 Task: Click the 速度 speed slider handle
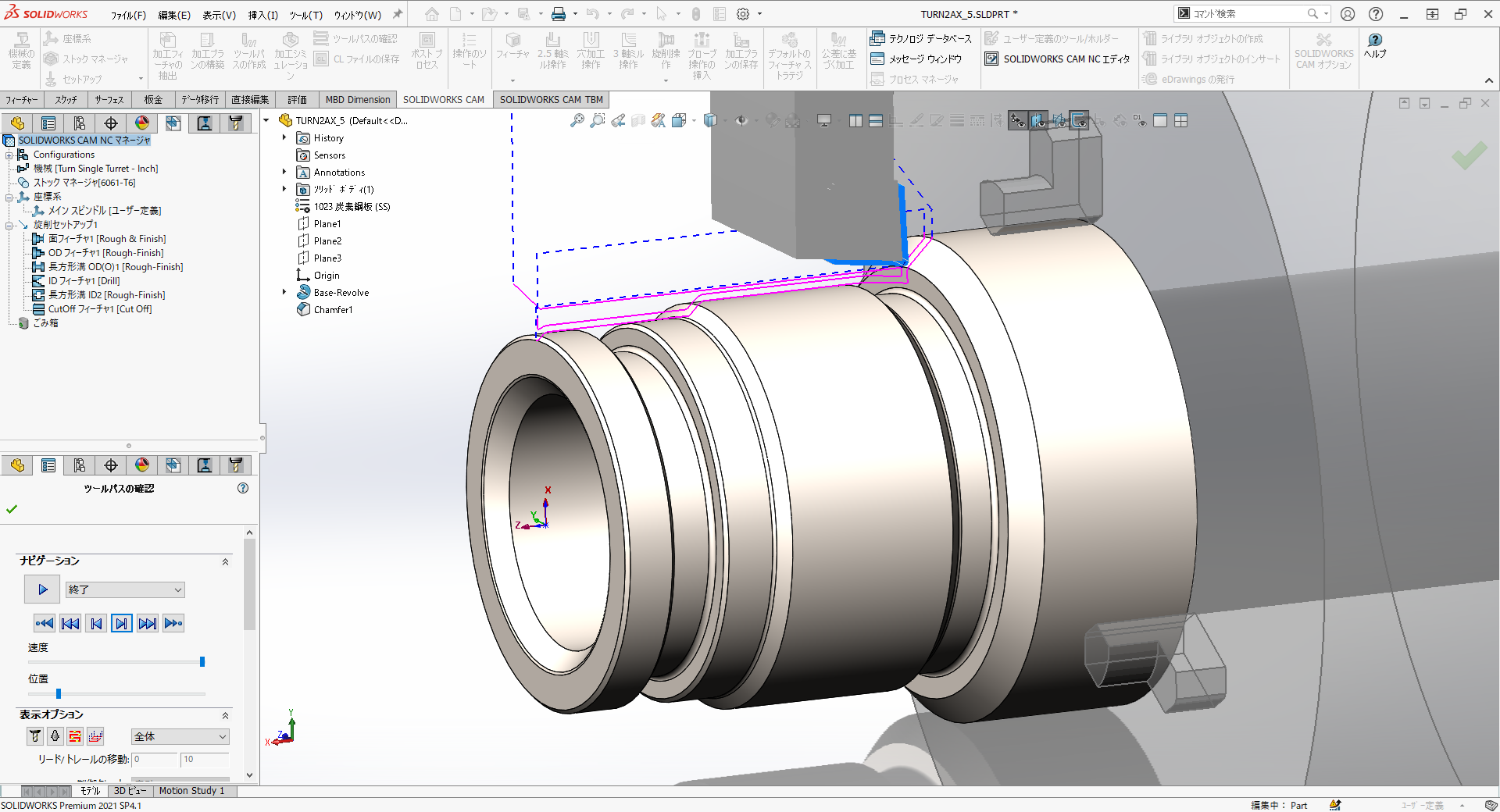coord(202,661)
